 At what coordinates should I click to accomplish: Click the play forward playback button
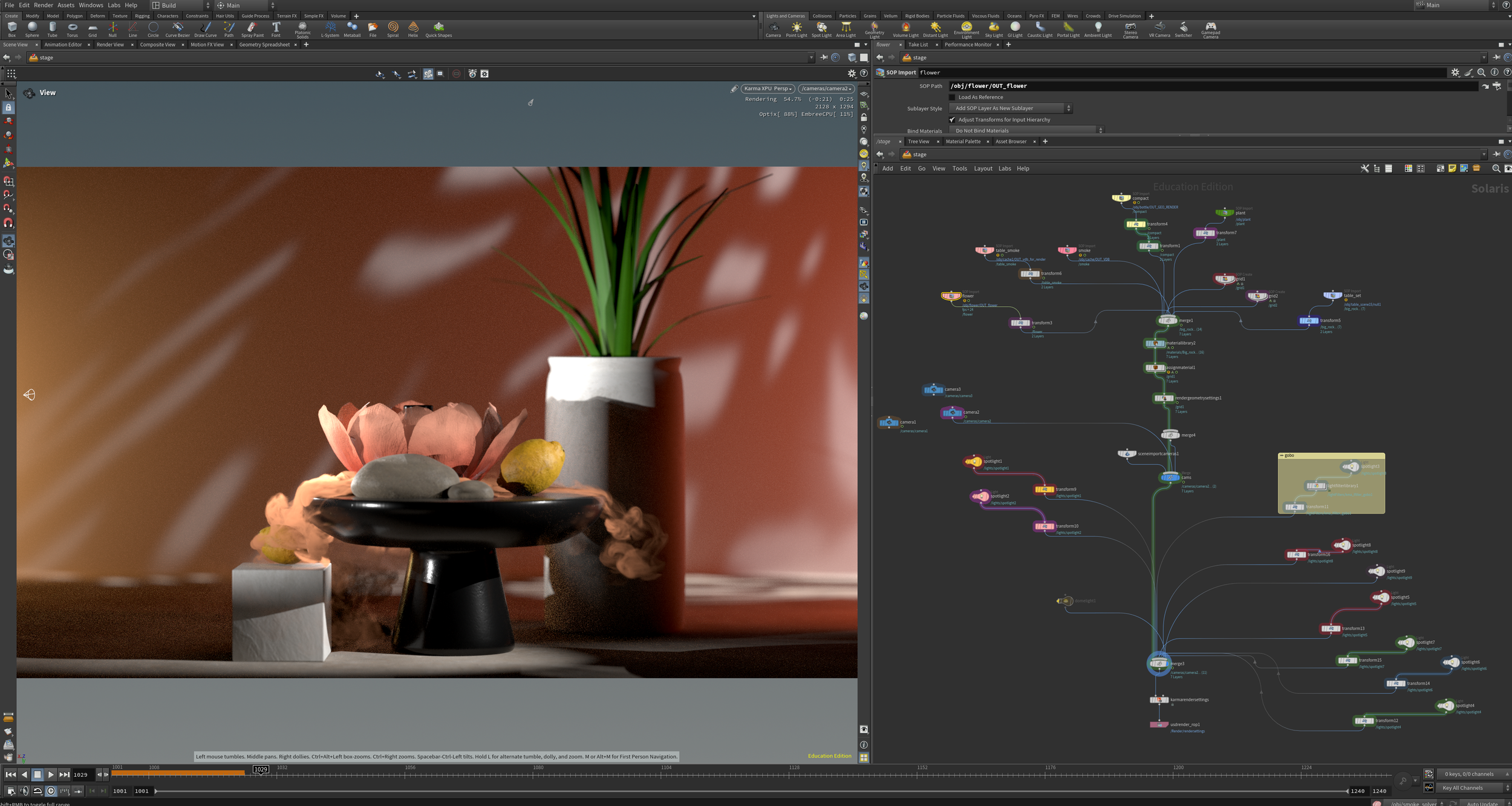pyautogui.click(x=51, y=775)
